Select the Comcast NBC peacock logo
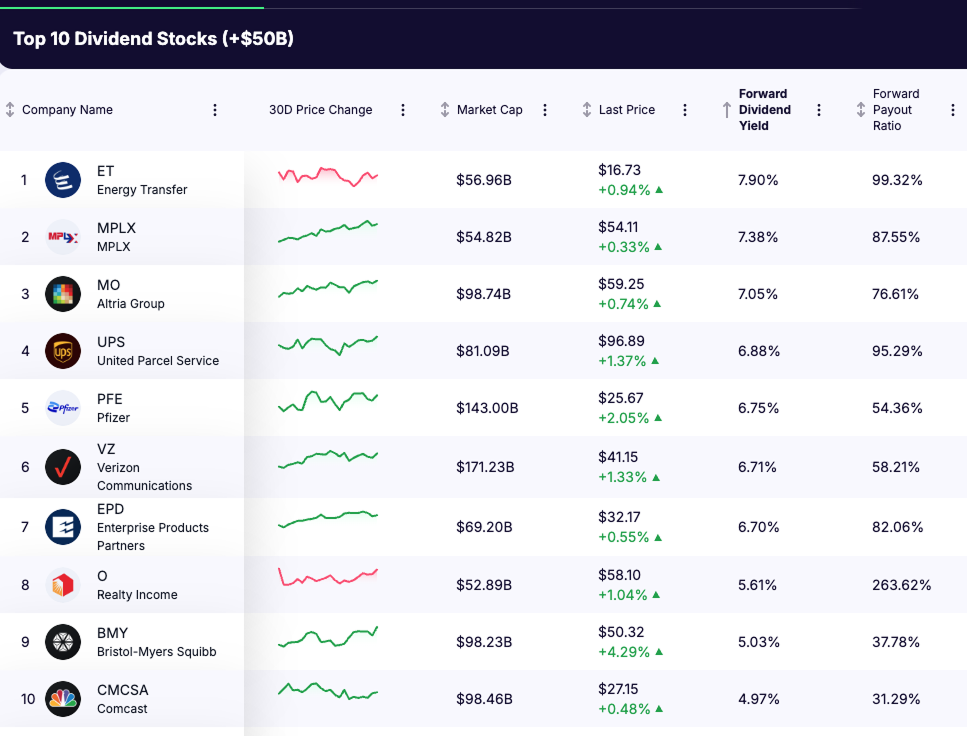967x736 pixels. click(x=63, y=699)
